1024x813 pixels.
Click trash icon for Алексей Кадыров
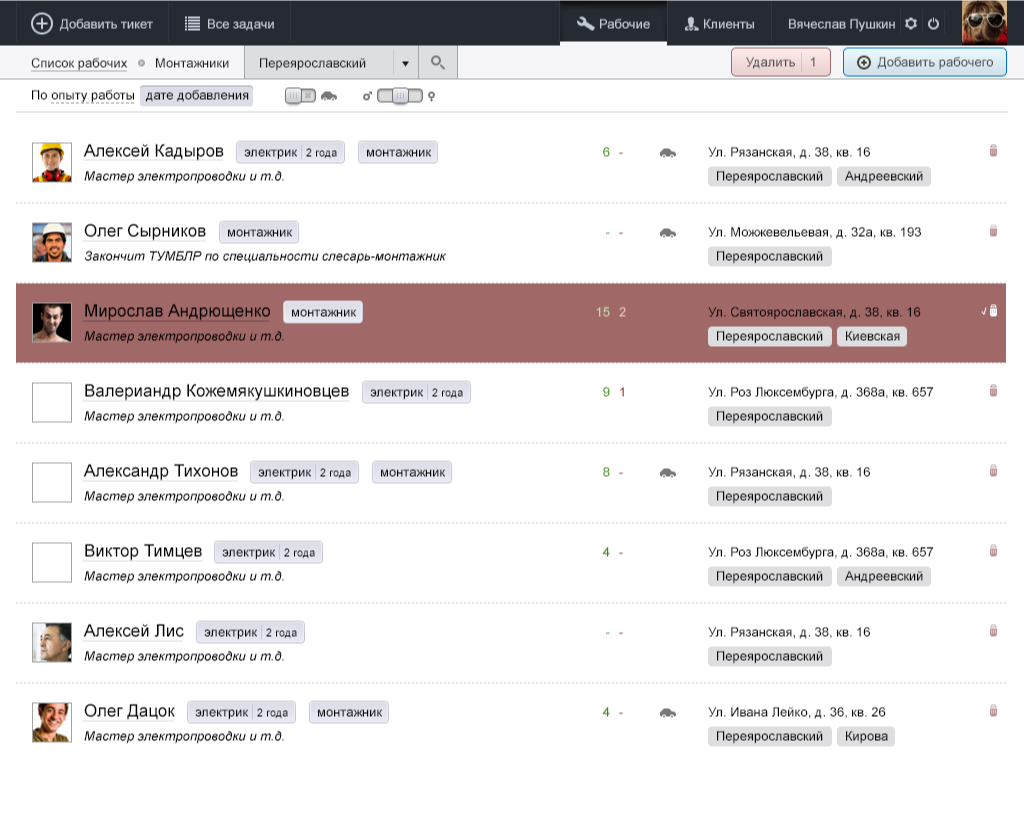(x=993, y=151)
